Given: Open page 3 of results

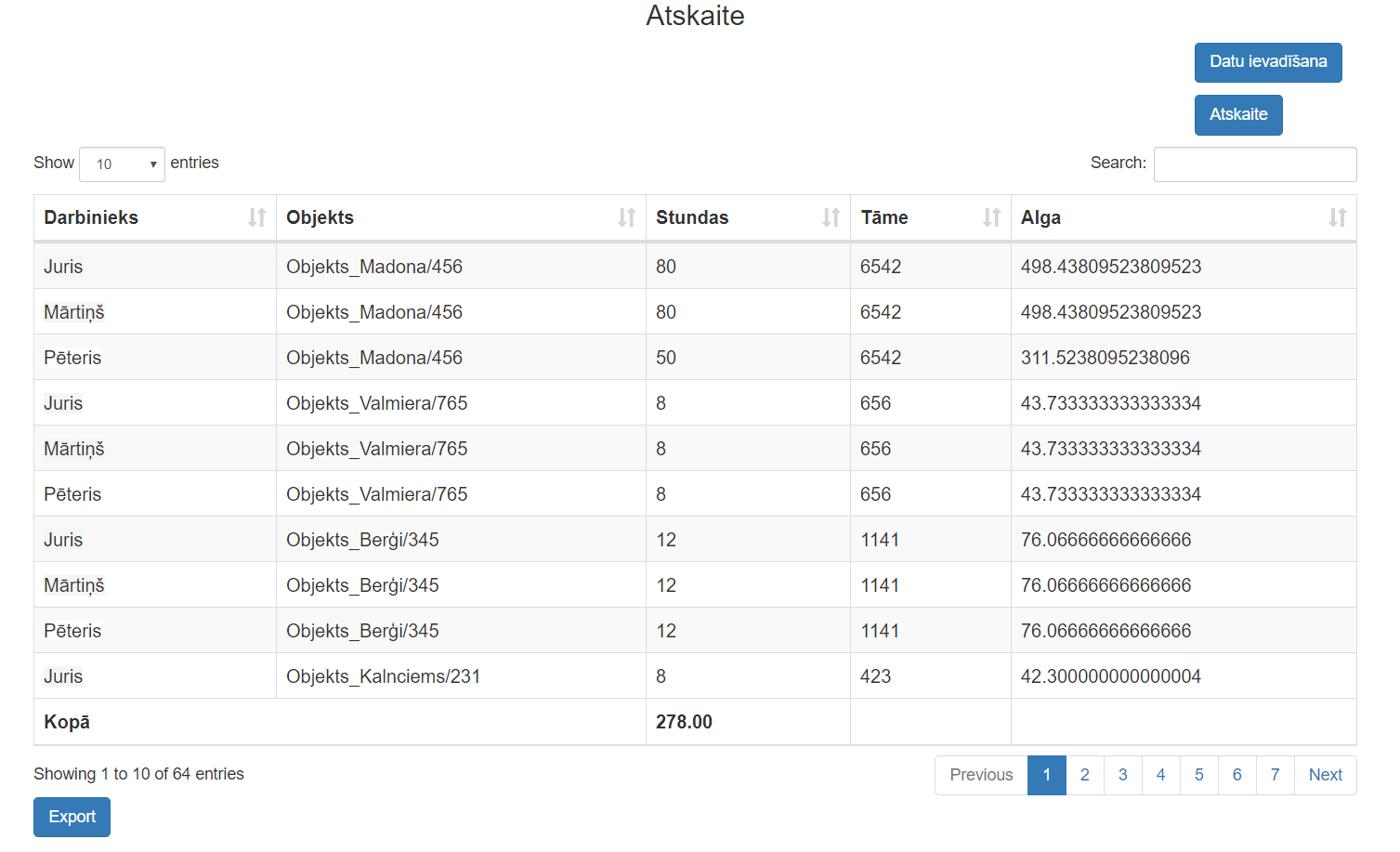Looking at the screenshot, I should pyautogui.click(x=1122, y=775).
